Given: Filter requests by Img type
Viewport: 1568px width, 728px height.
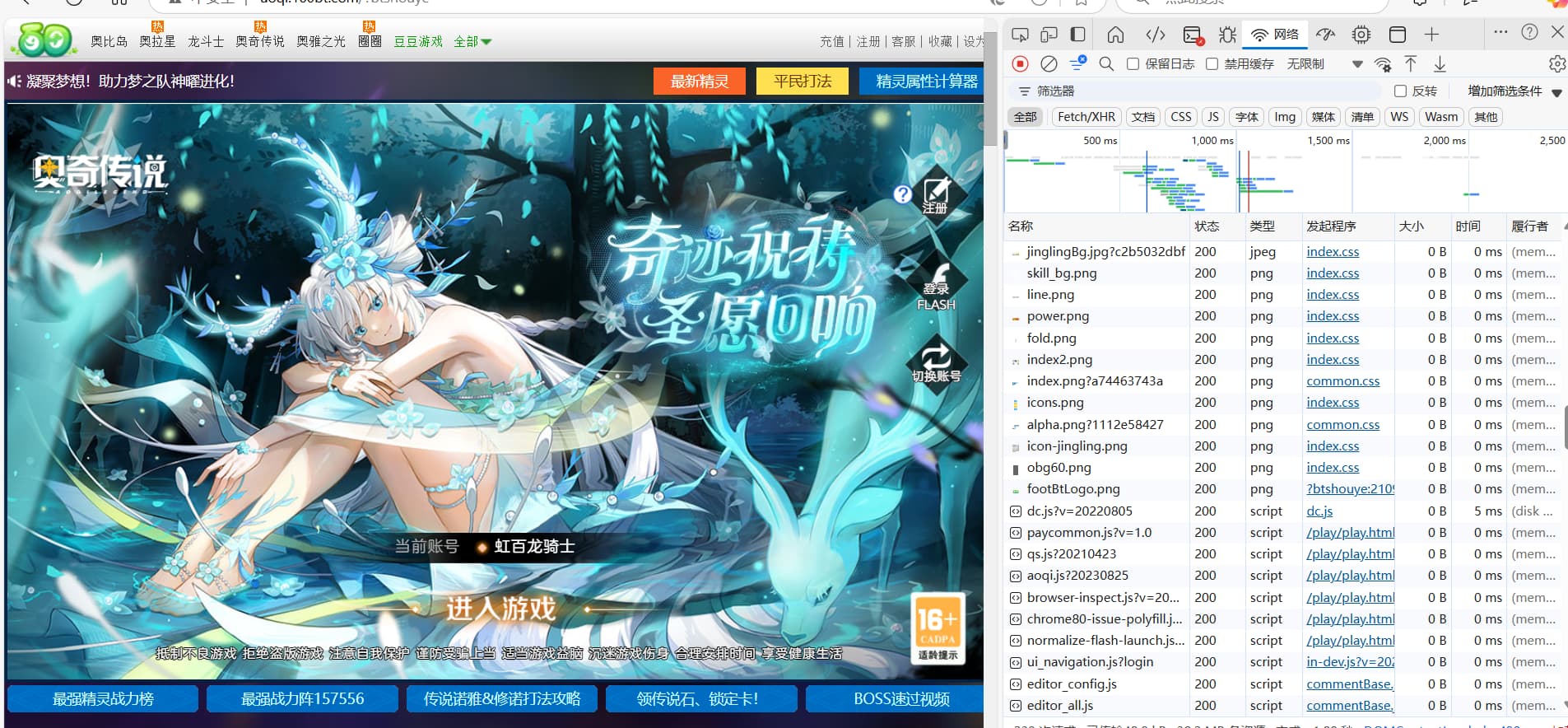Looking at the screenshot, I should point(1285,117).
